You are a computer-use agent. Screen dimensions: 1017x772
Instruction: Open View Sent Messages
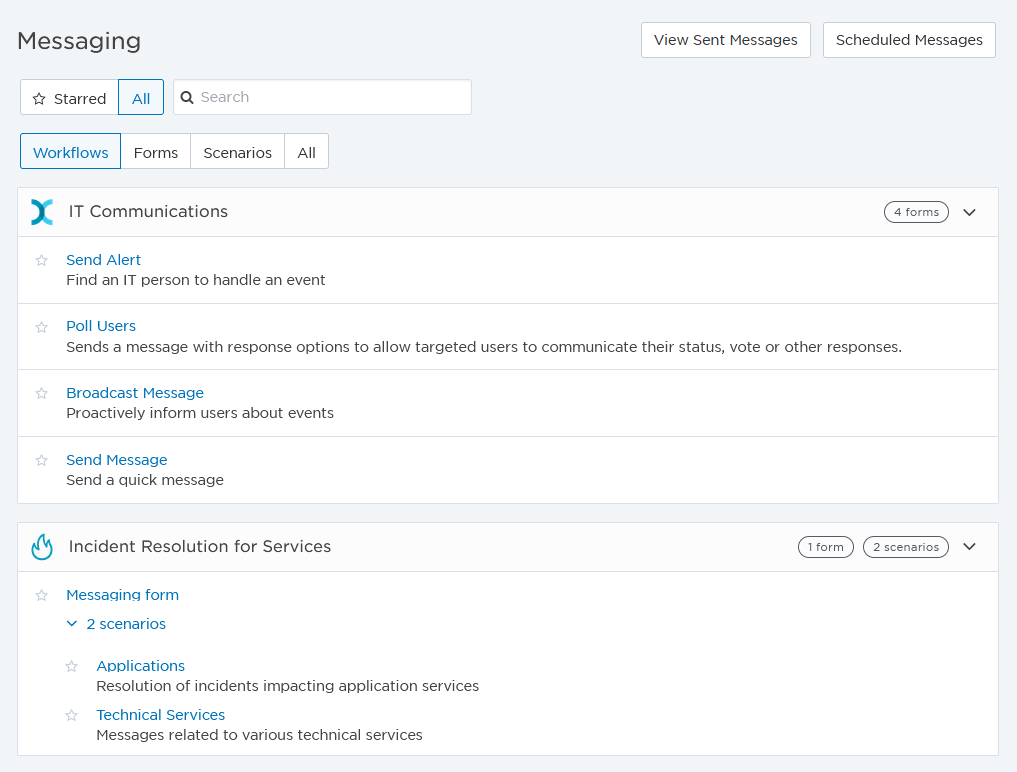click(725, 40)
